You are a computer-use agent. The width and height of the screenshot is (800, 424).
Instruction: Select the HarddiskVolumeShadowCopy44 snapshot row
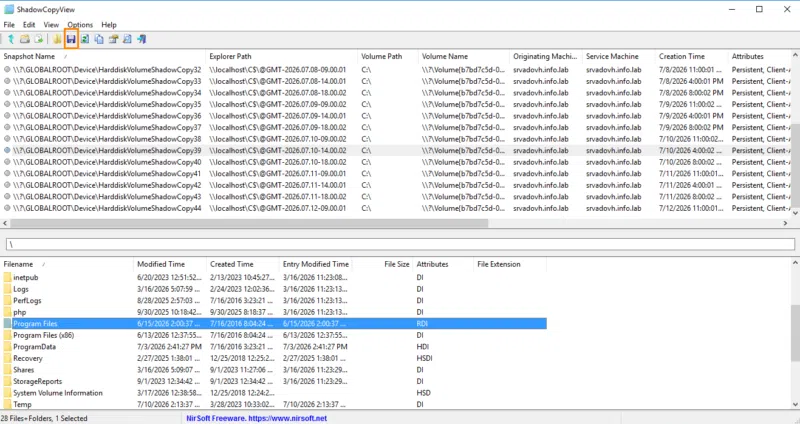tap(398, 208)
